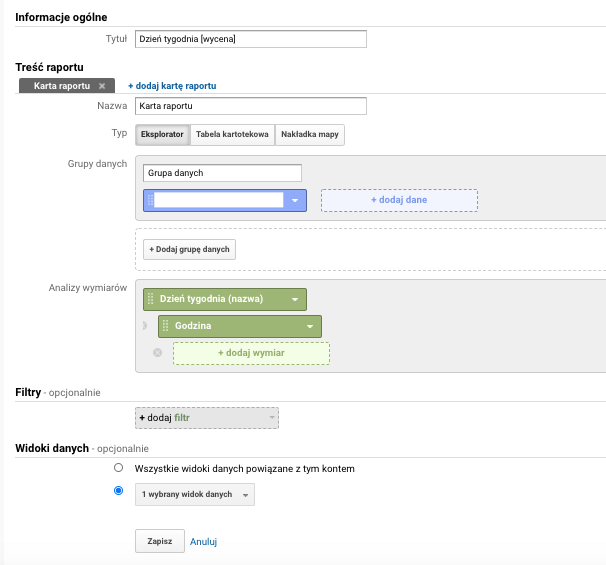The height and width of the screenshot is (565, 606).
Task: Open the 1 wybrany widok danych dropdown
Action: click(195, 495)
